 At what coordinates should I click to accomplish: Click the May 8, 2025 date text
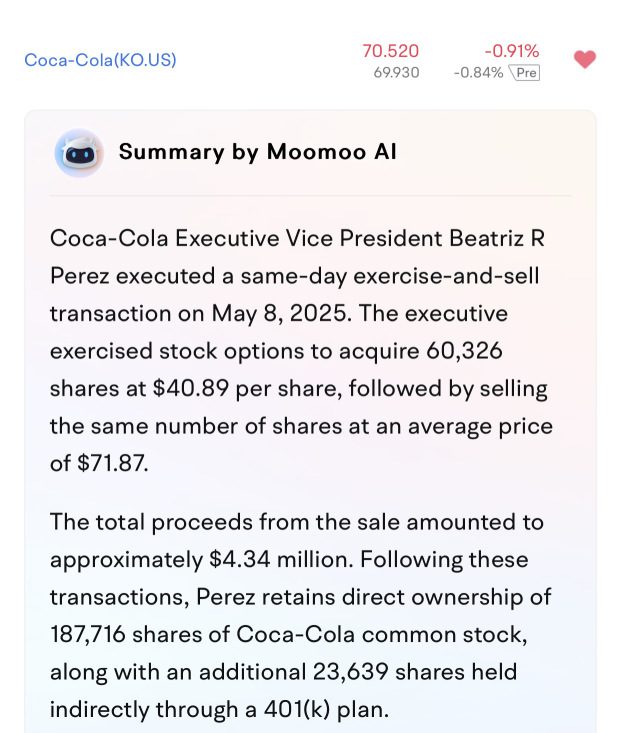click(280, 313)
